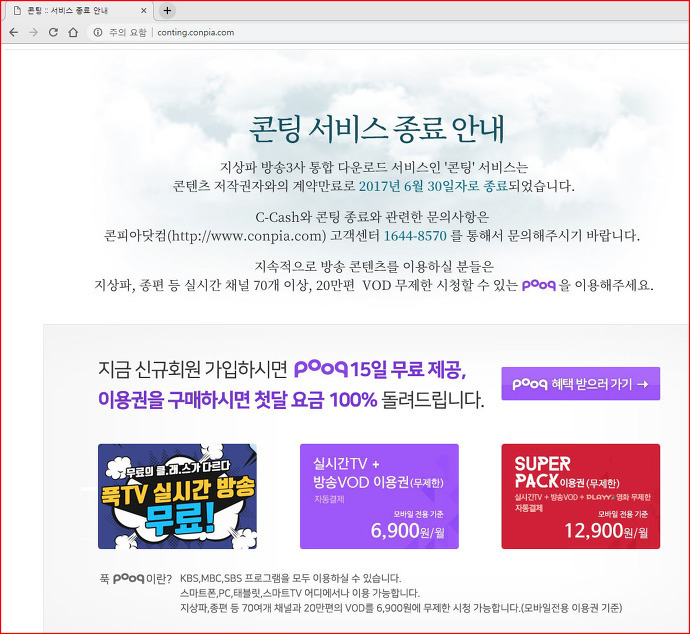Select the 콘팅 :: 서비스 종료 안내 tab
Screen dimensions: 690x634
[x=79, y=11]
